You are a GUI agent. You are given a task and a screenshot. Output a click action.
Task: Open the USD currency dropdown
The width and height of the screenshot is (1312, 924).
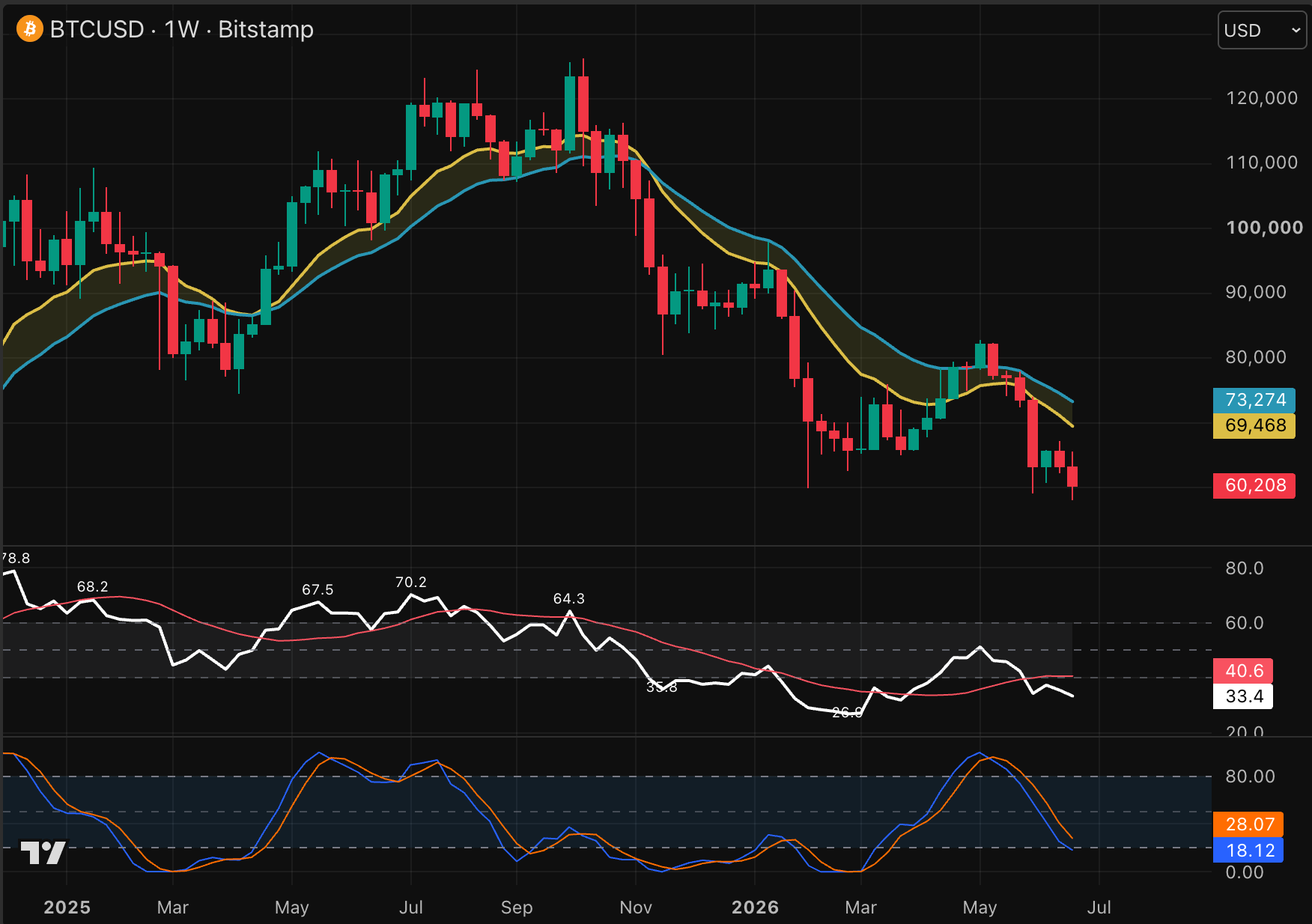1262,31
